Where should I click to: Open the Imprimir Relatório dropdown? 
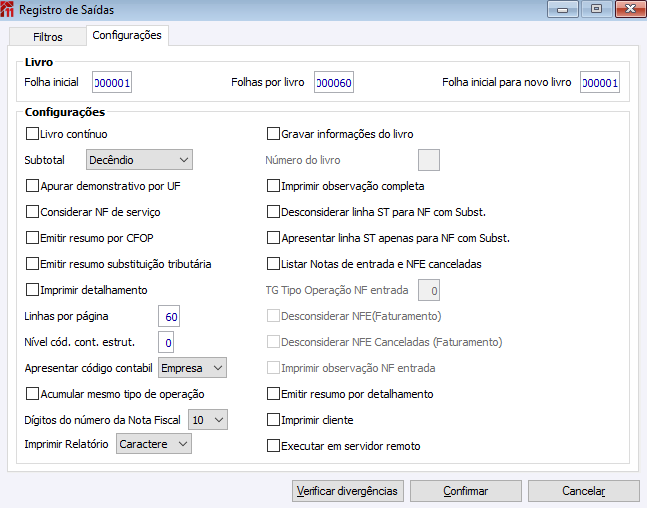tap(154, 443)
